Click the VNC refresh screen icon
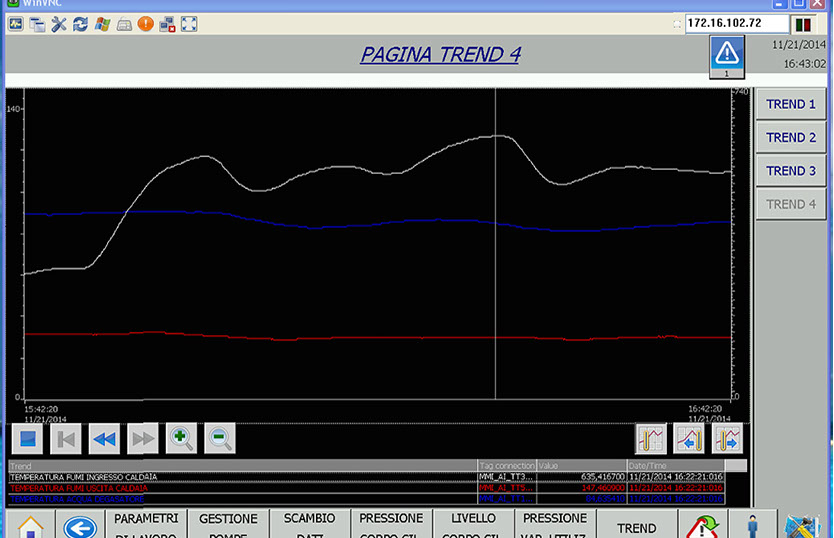 point(79,23)
